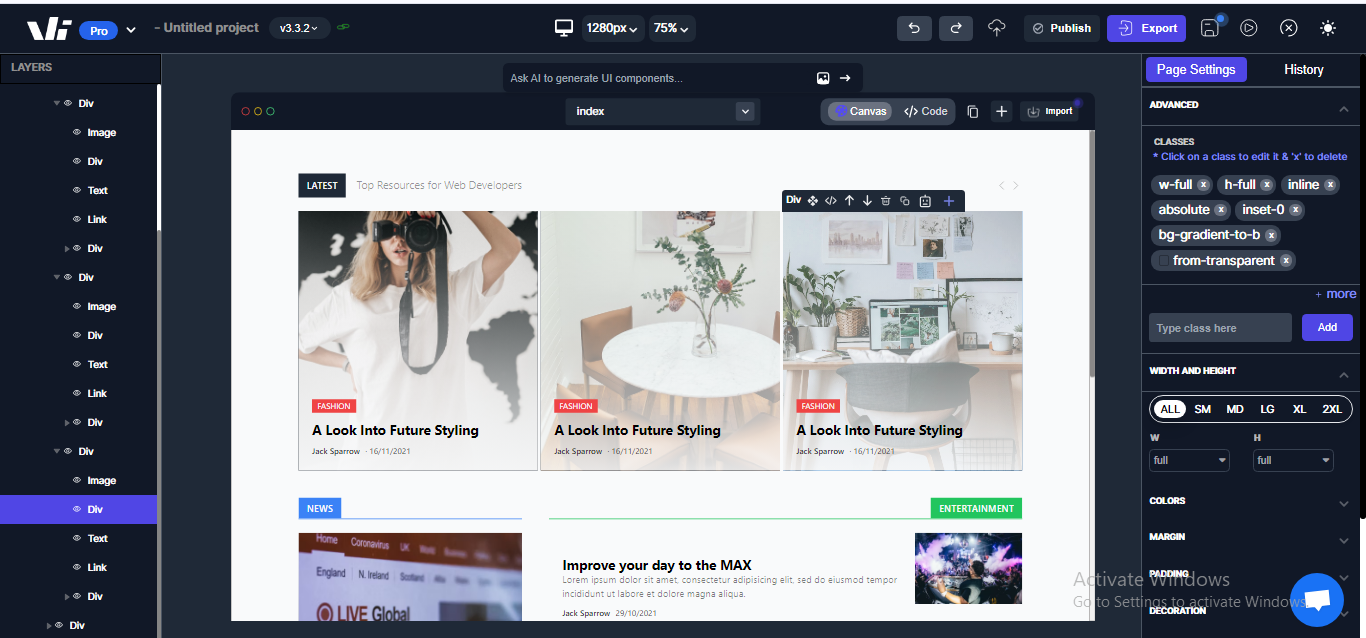Collapse the Advanced section
1366x638 pixels.
tap(1344, 108)
